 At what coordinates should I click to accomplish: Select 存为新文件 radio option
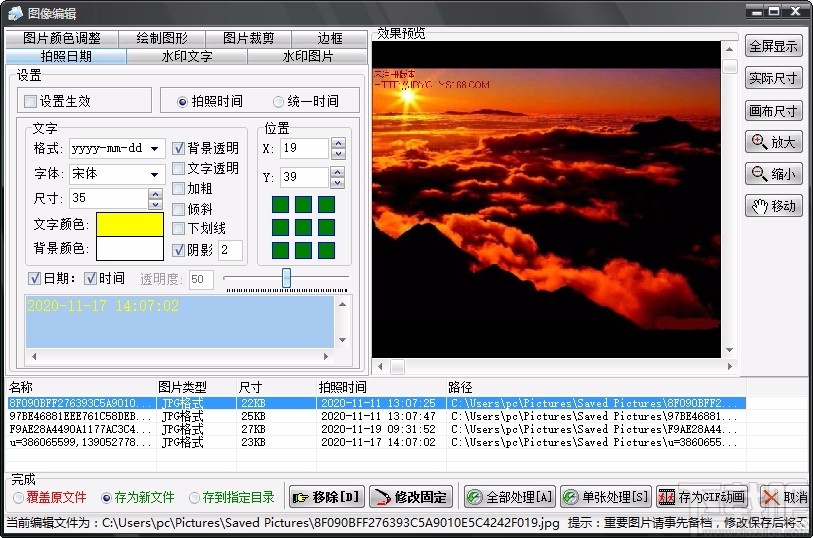[x=106, y=498]
